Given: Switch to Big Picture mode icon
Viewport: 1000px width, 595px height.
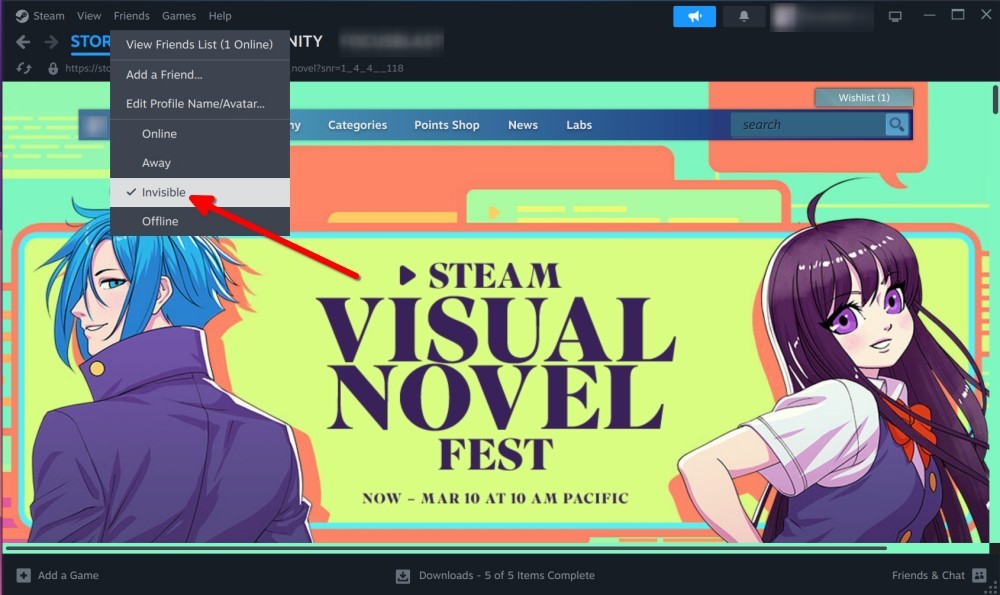Looking at the screenshot, I should click(895, 17).
